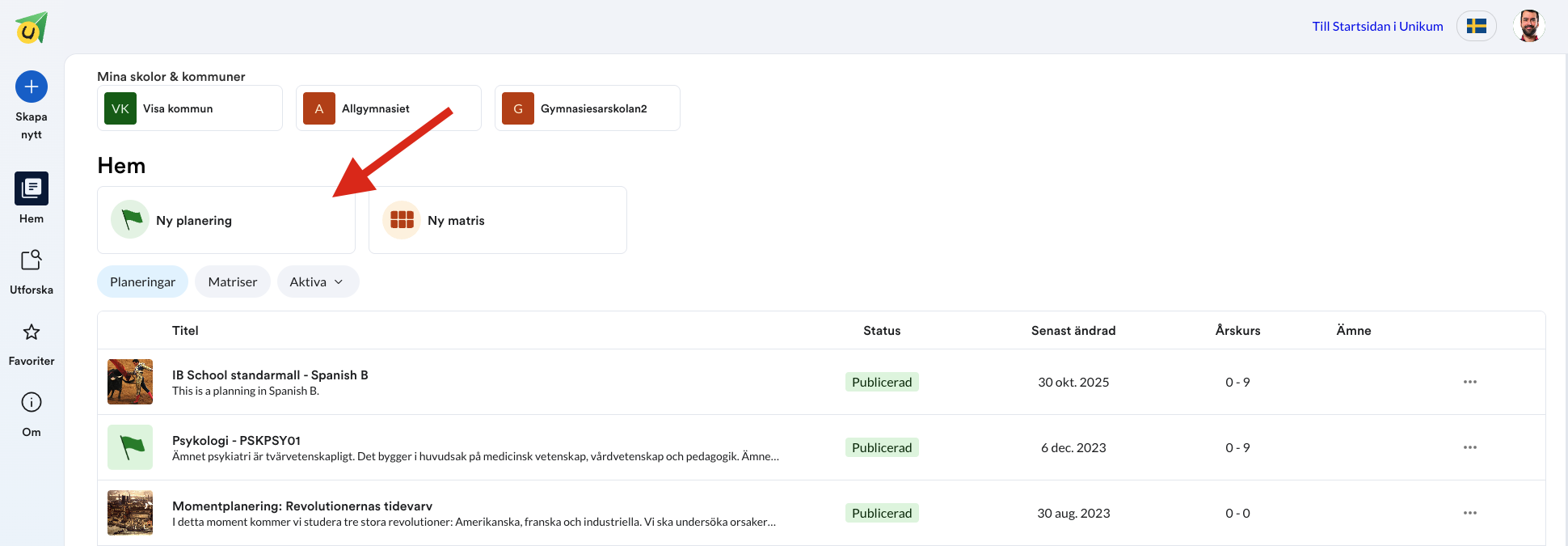This screenshot has width=1568, height=546.
Task: Expand the Aktiva filter dropdown
Action: click(318, 281)
